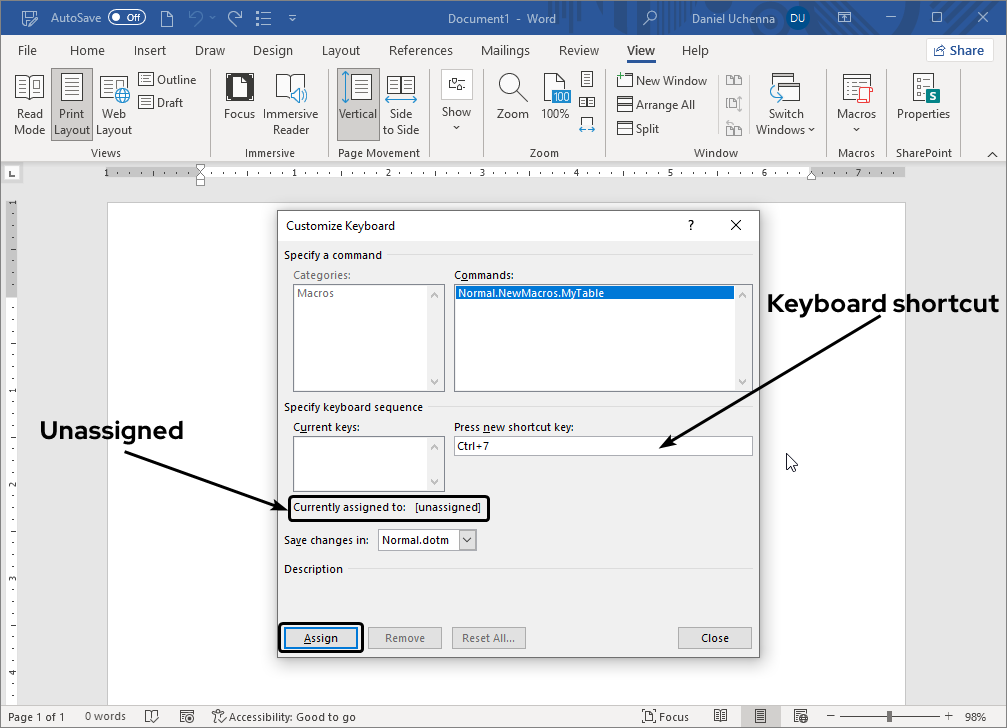The height and width of the screenshot is (728, 1007).
Task: Open the Save changes in Normal.dotm dropdown
Action: tap(466, 538)
